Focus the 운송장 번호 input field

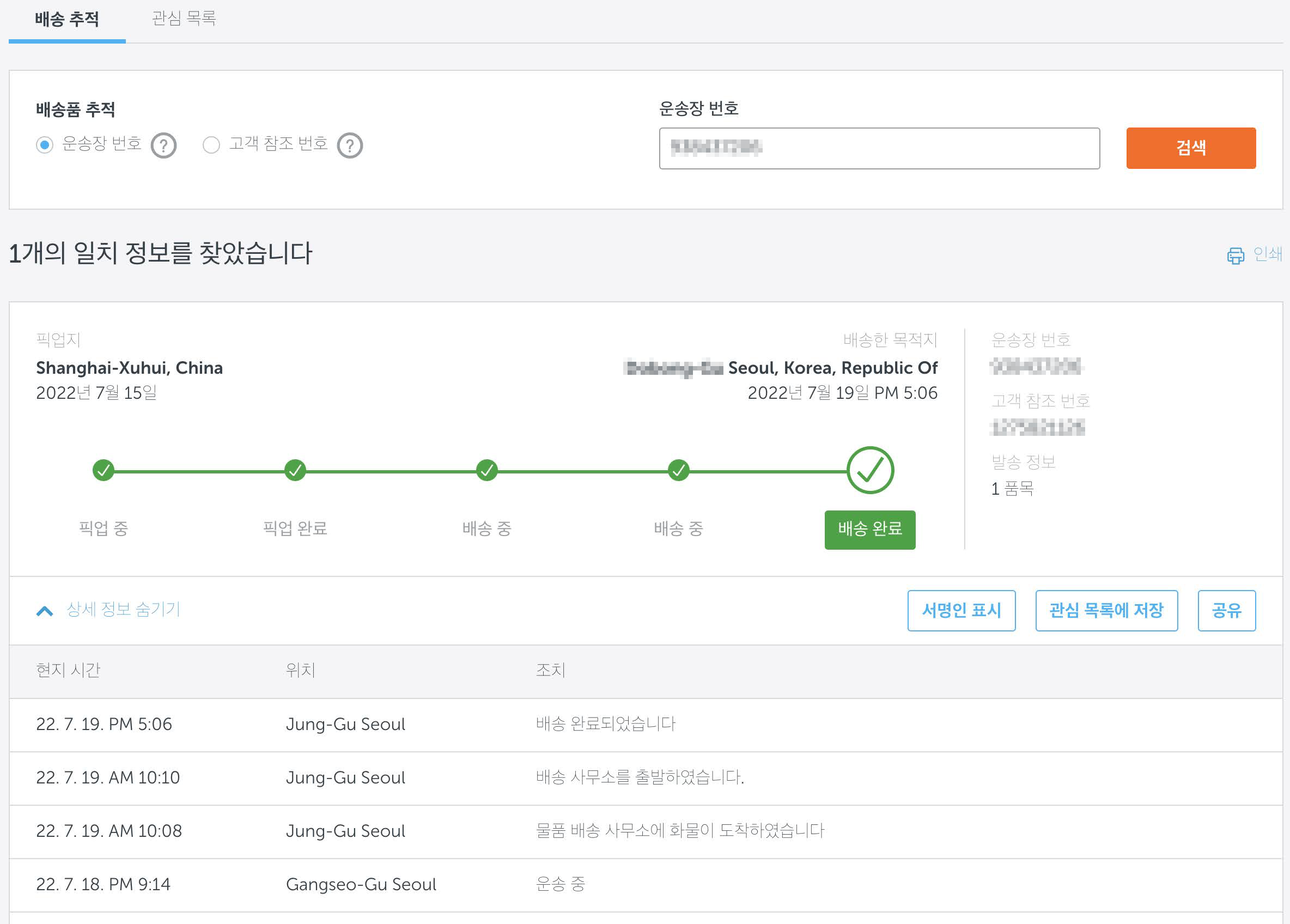tap(879, 149)
